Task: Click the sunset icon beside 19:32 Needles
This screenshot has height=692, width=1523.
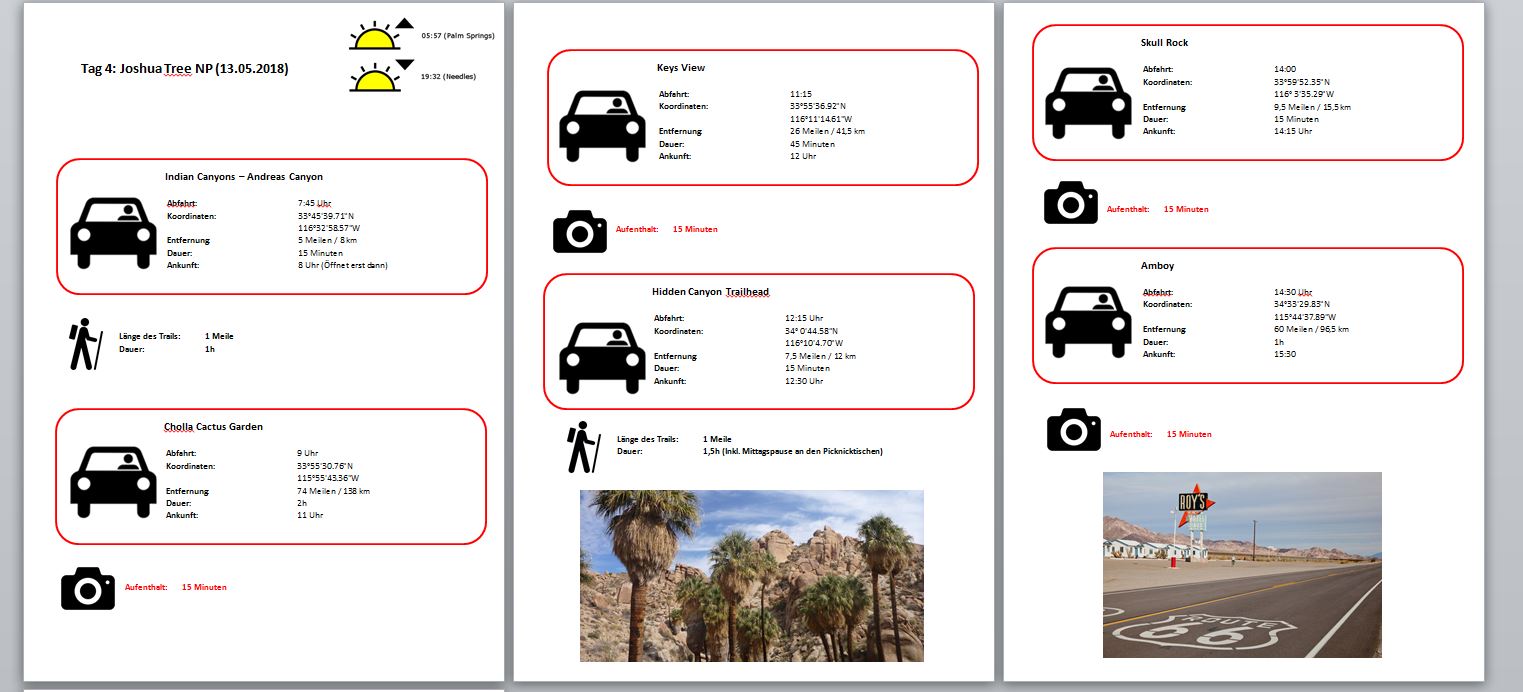Action: coord(374,77)
